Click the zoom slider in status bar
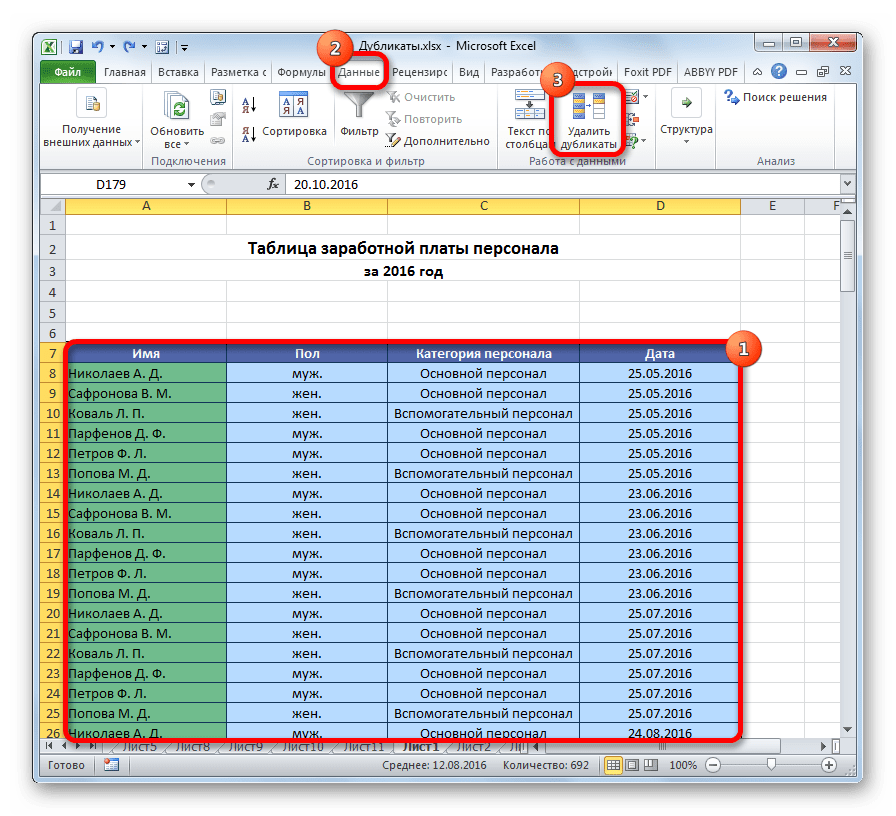The width and height of the screenshot is (896, 816). pyautogui.click(x=769, y=765)
